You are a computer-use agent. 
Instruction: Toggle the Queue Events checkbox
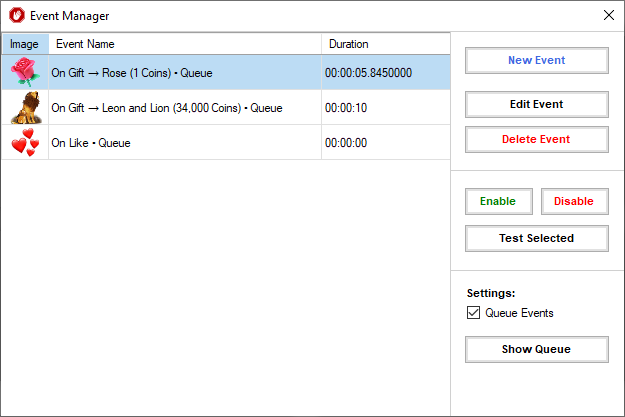474,313
